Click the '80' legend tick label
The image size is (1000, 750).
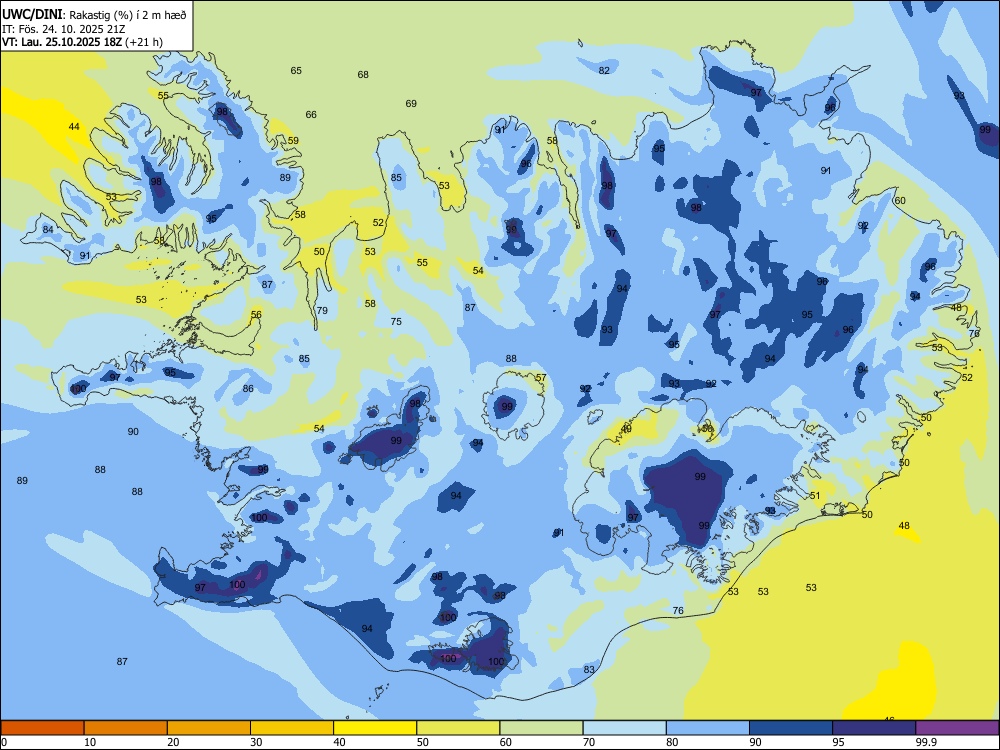point(672,742)
